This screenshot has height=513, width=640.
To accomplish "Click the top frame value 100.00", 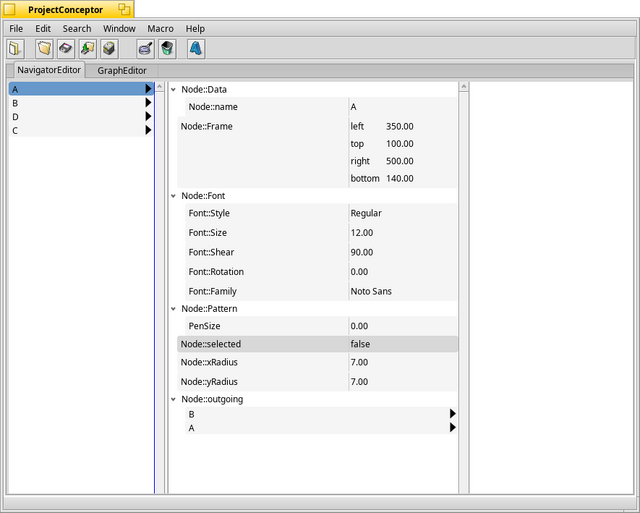I will [x=400, y=144].
